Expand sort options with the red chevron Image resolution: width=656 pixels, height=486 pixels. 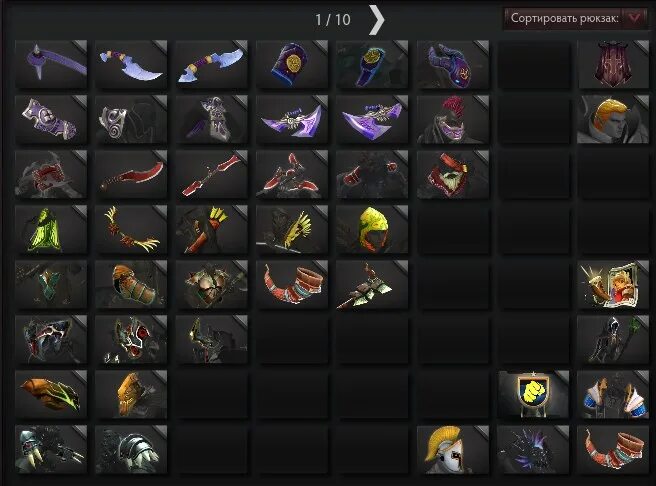(635, 18)
